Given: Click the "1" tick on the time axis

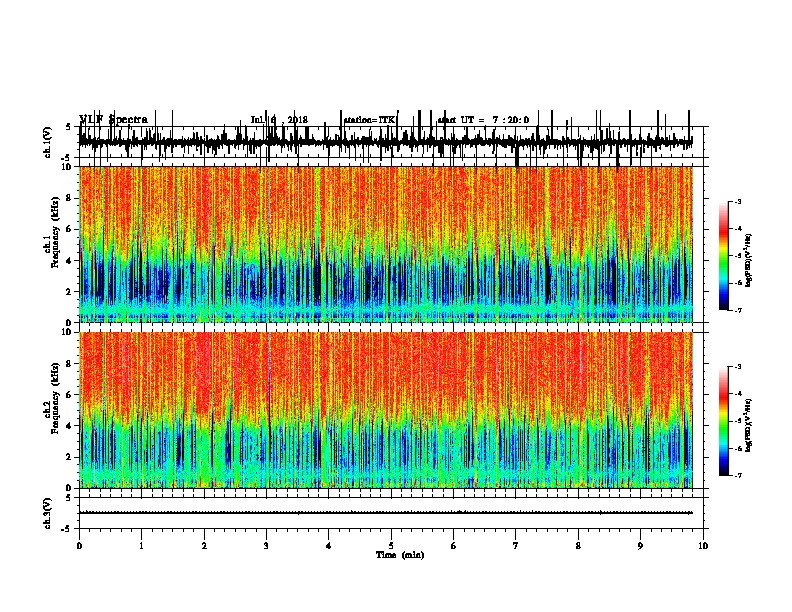Looking at the screenshot, I should tap(141, 546).
